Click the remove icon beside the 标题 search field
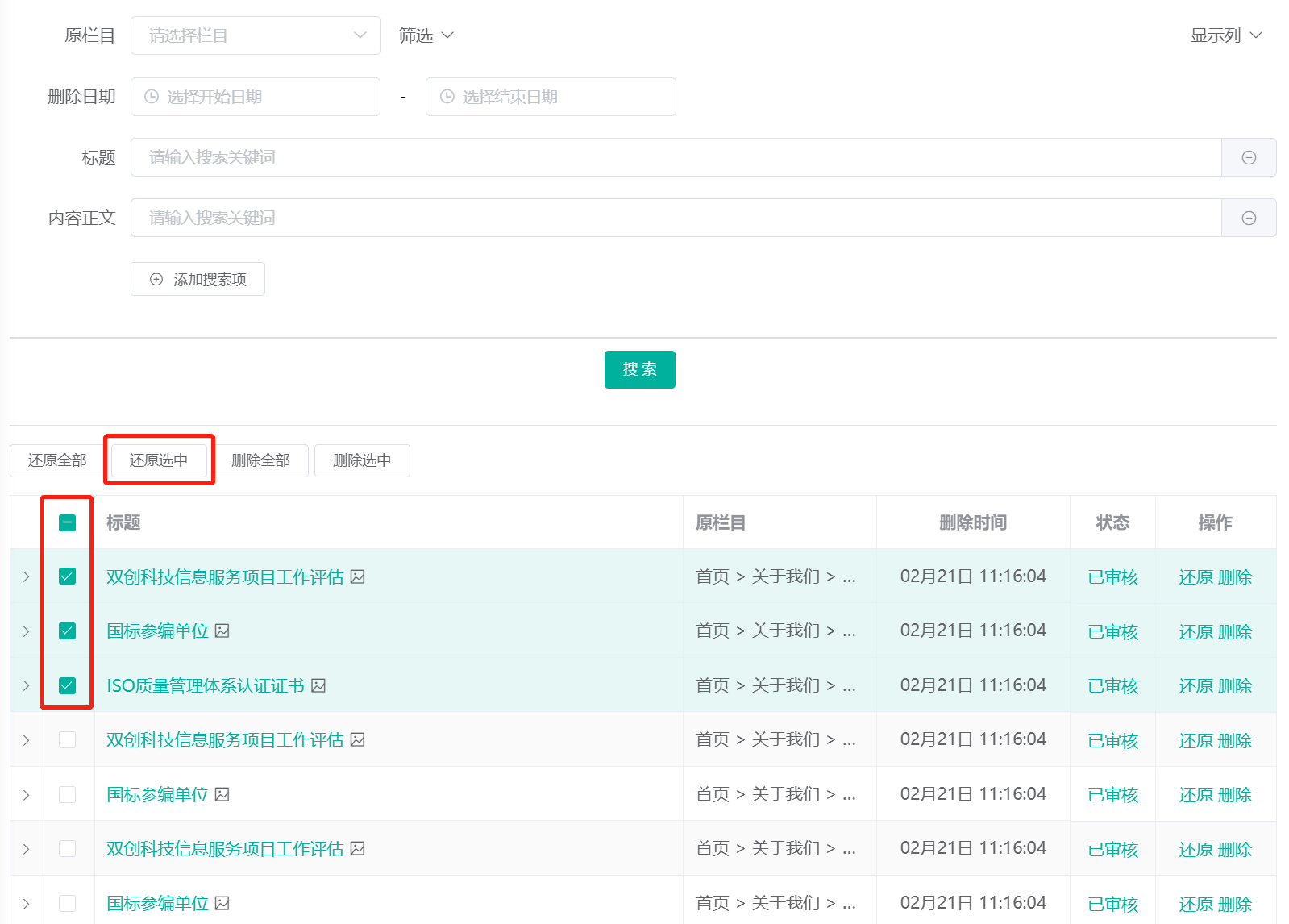The width and height of the screenshot is (1289, 924). (x=1248, y=157)
